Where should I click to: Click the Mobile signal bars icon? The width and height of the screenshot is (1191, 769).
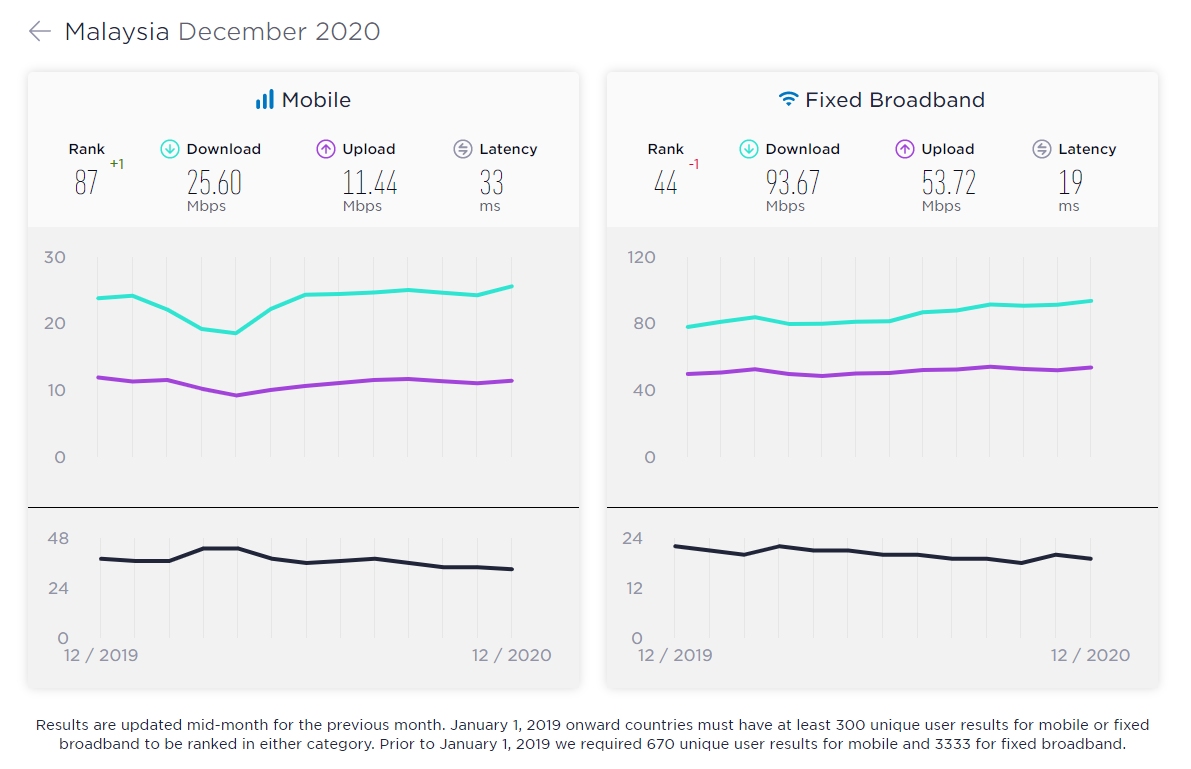[x=264, y=100]
